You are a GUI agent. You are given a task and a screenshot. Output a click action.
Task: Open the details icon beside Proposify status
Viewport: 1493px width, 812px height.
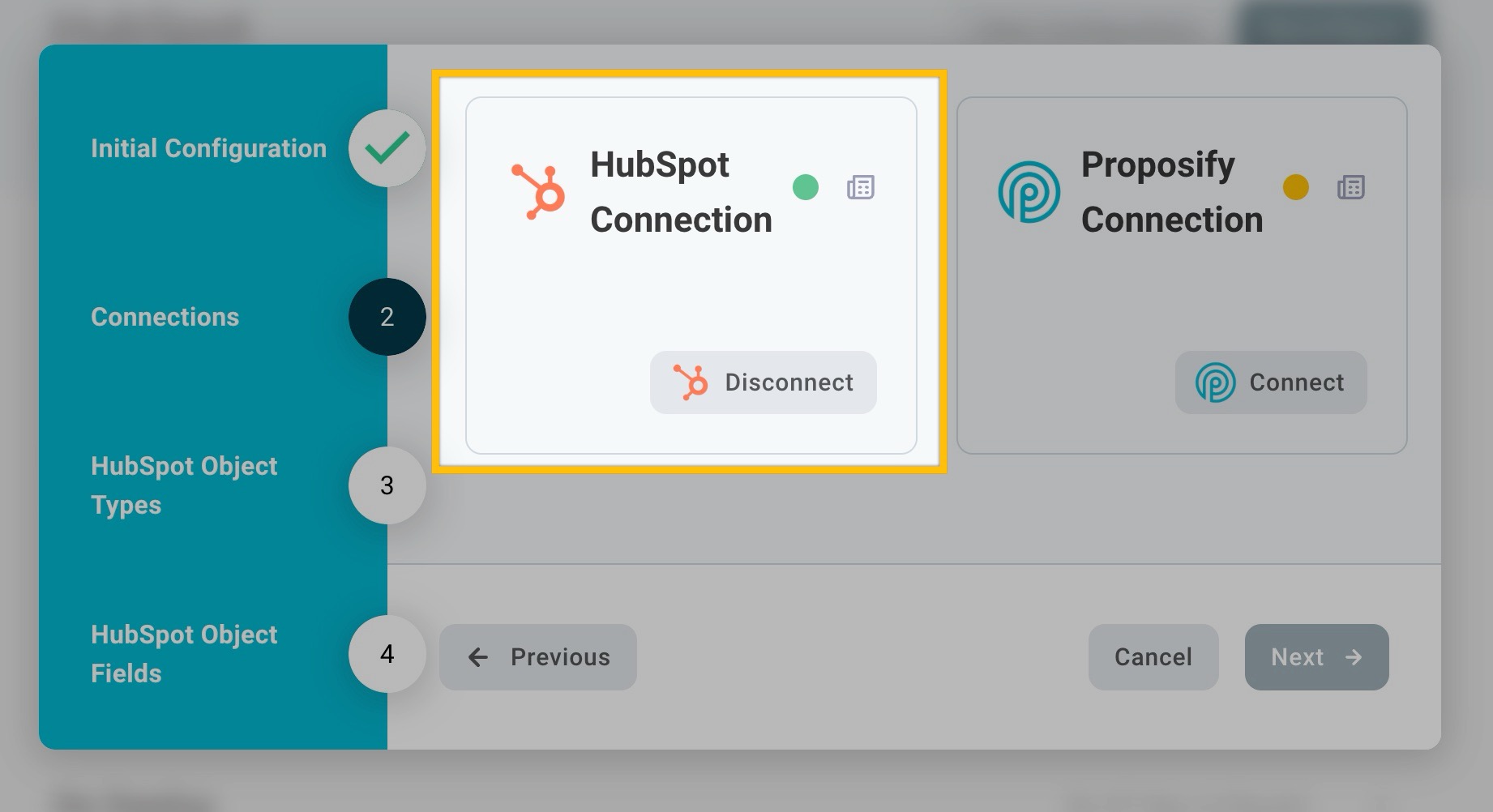click(x=1350, y=187)
